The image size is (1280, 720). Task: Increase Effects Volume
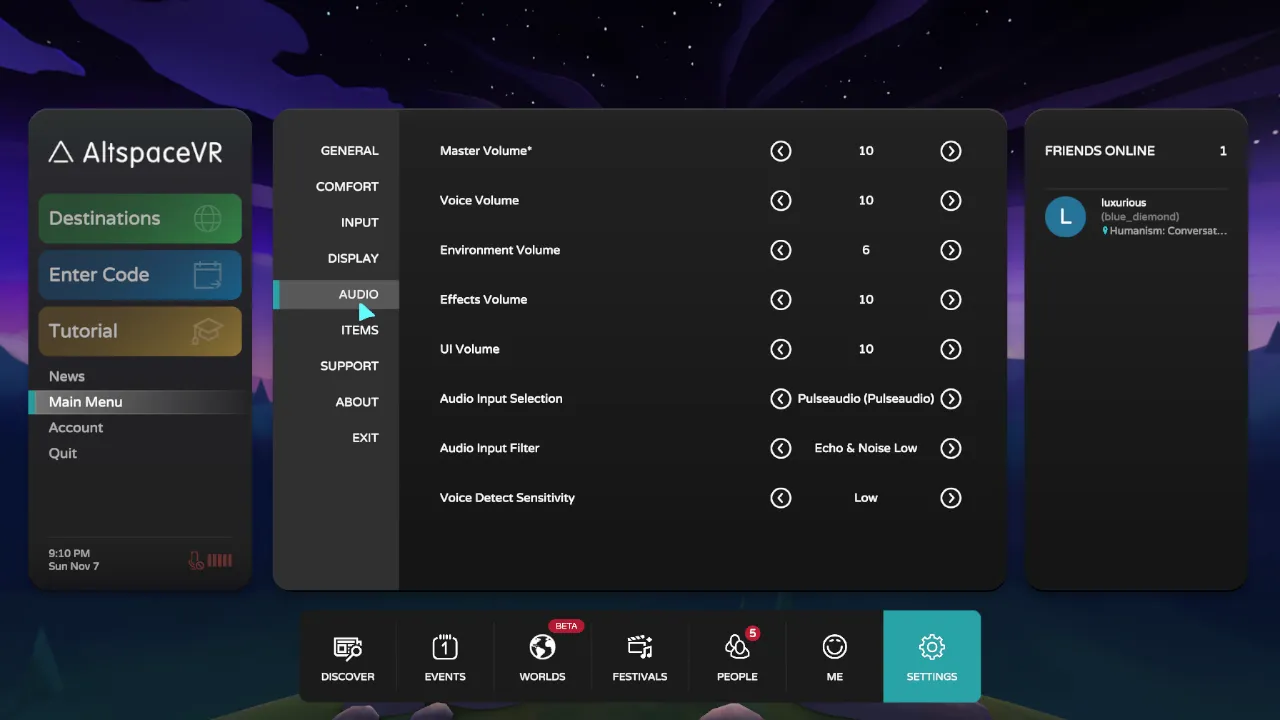pyautogui.click(x=951, y=300)
